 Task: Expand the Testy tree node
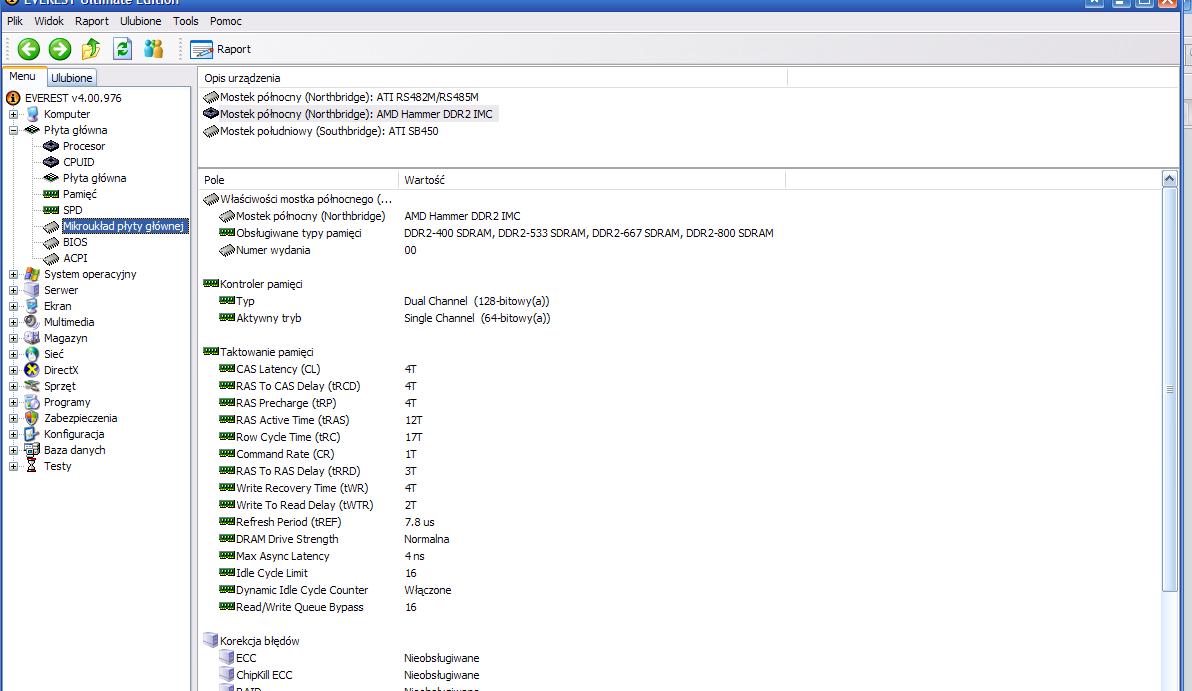tap(13, 466)
